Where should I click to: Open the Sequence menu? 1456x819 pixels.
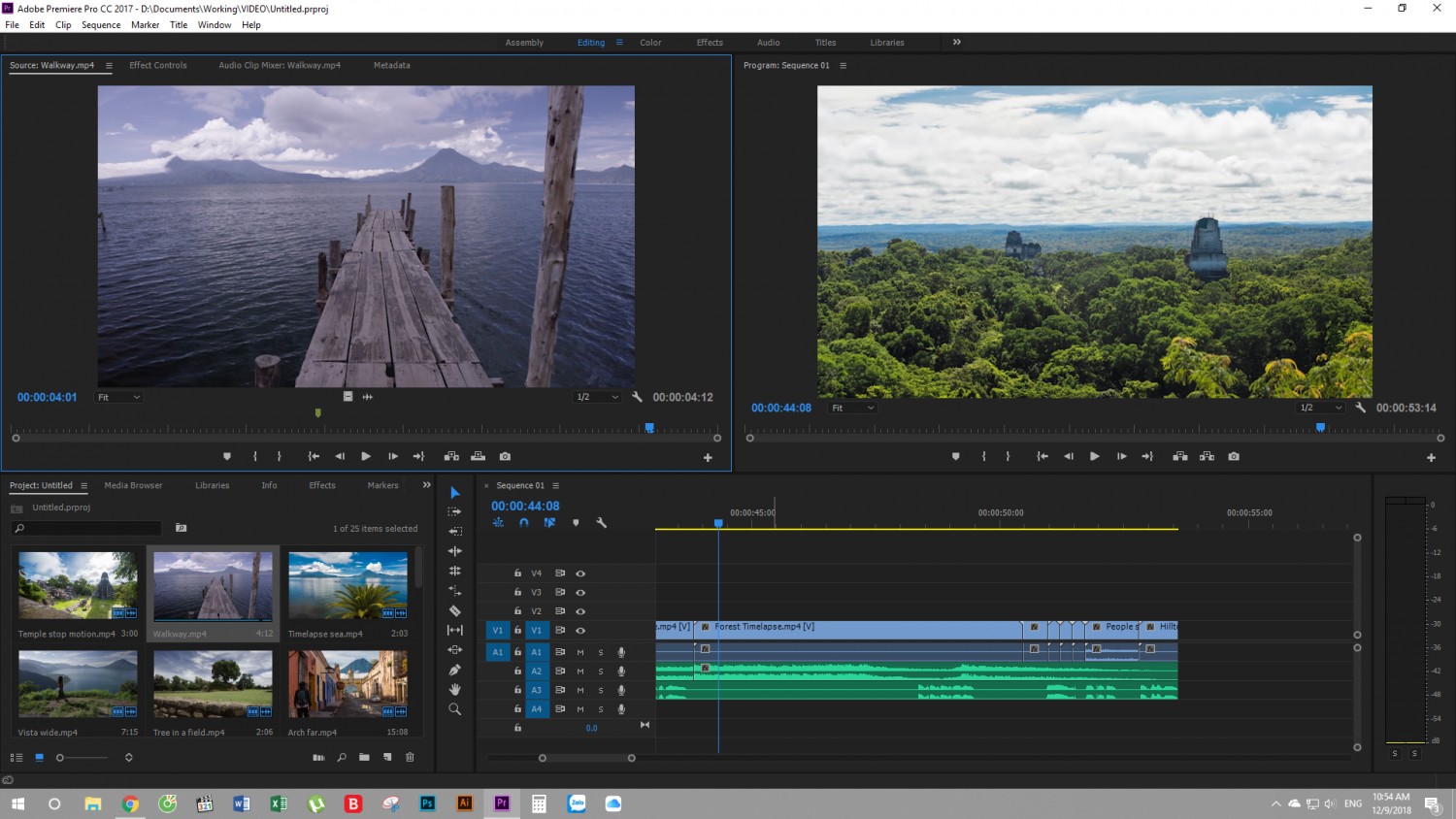[x=101, y=25]
